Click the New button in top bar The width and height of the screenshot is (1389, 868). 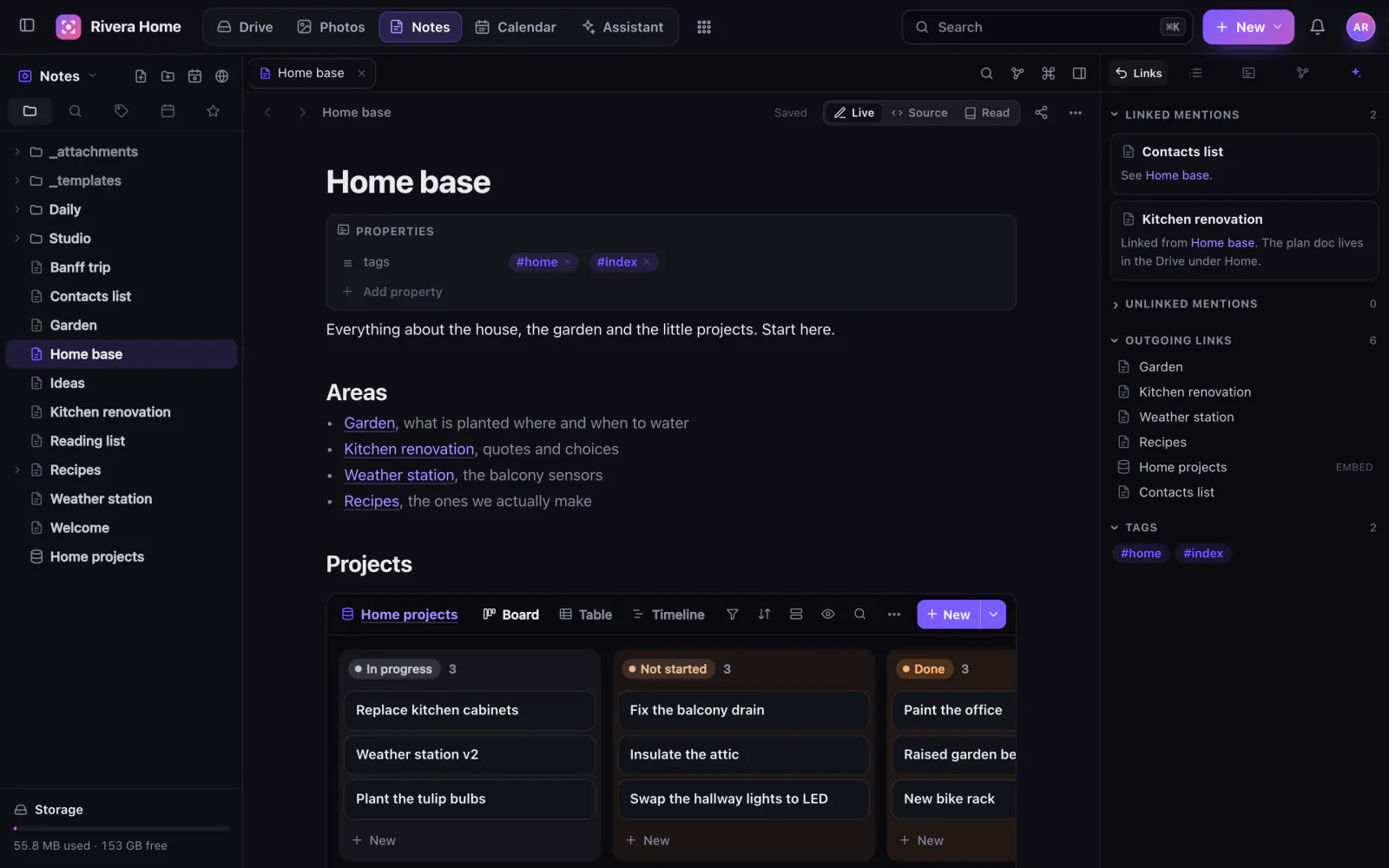tap(1247, 27)
